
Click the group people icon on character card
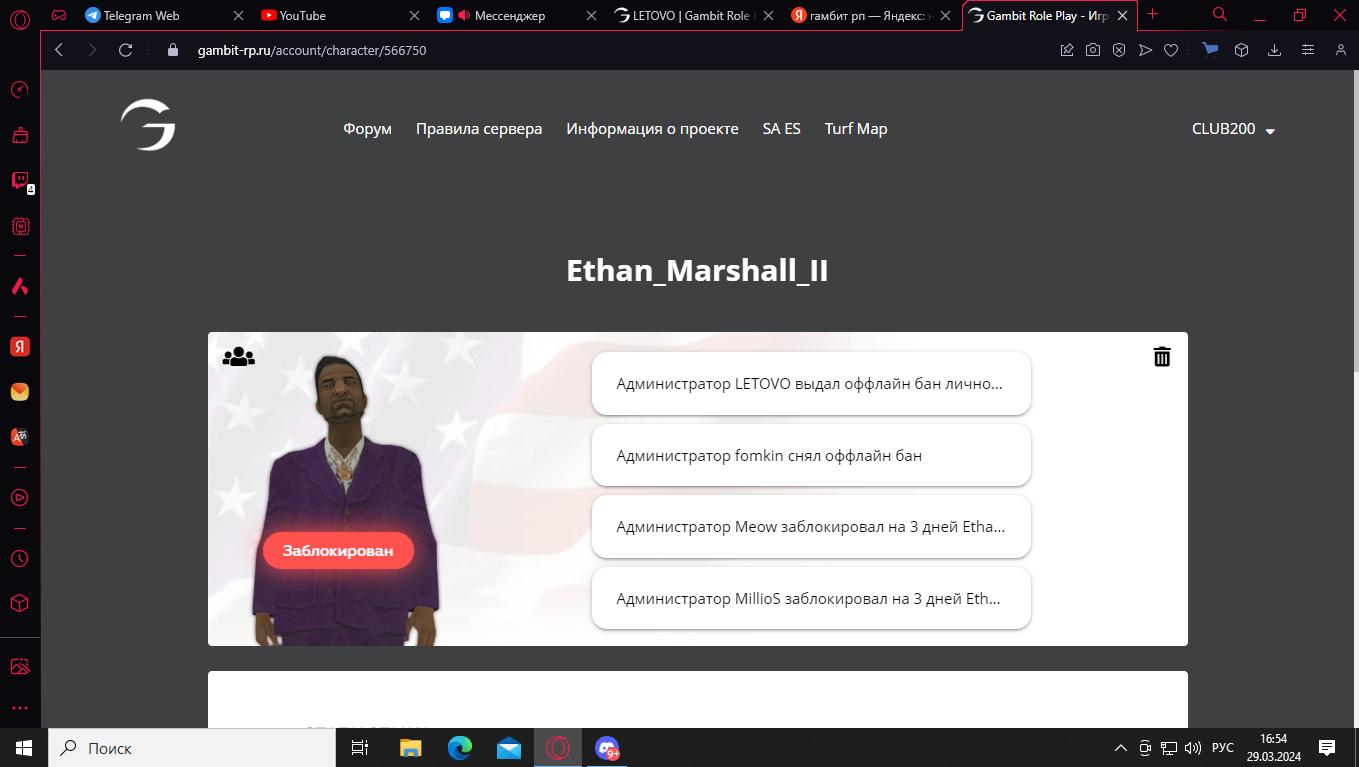coord(239,356)
